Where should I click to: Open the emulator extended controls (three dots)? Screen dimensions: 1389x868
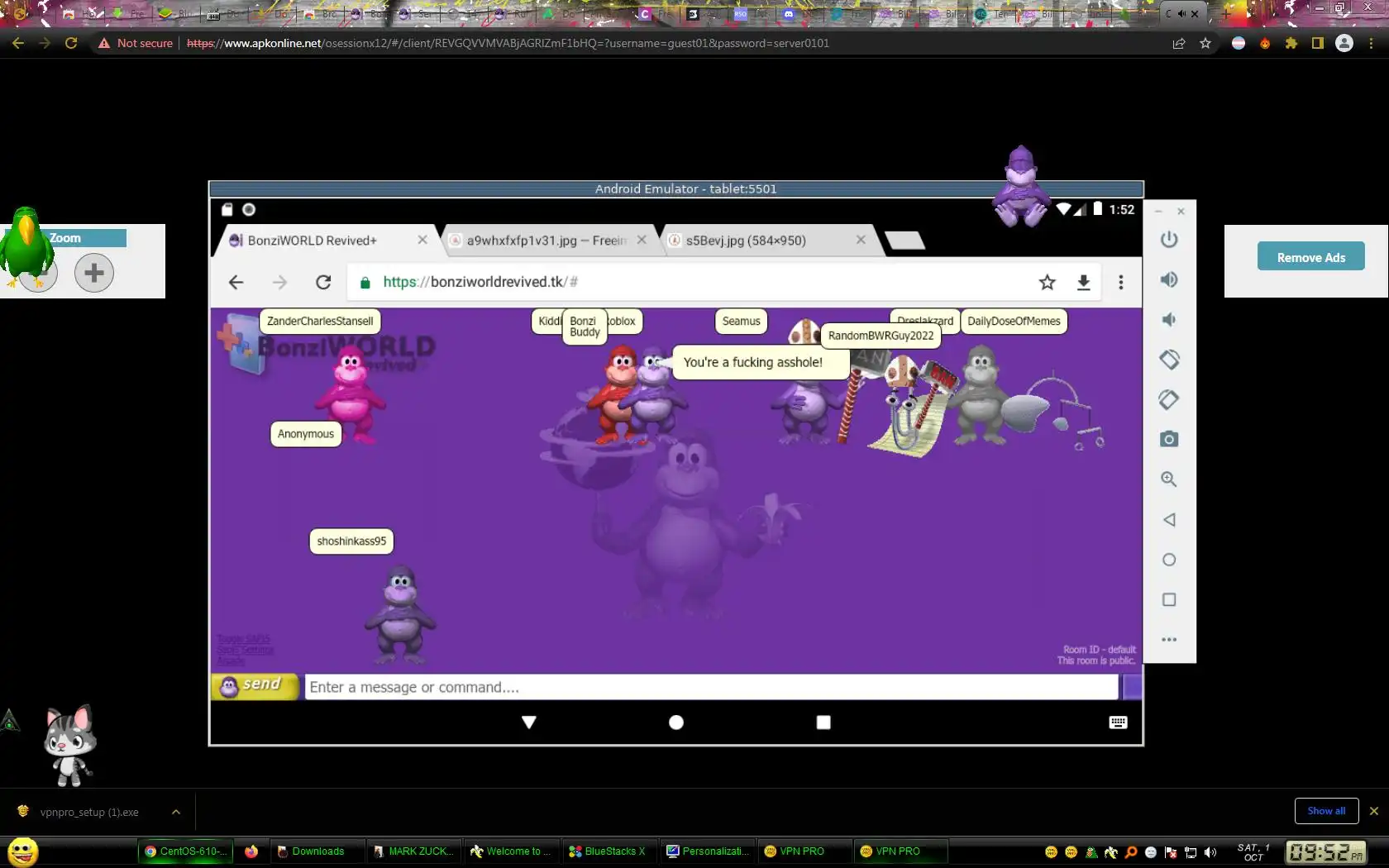click(x=1168, y=639)
